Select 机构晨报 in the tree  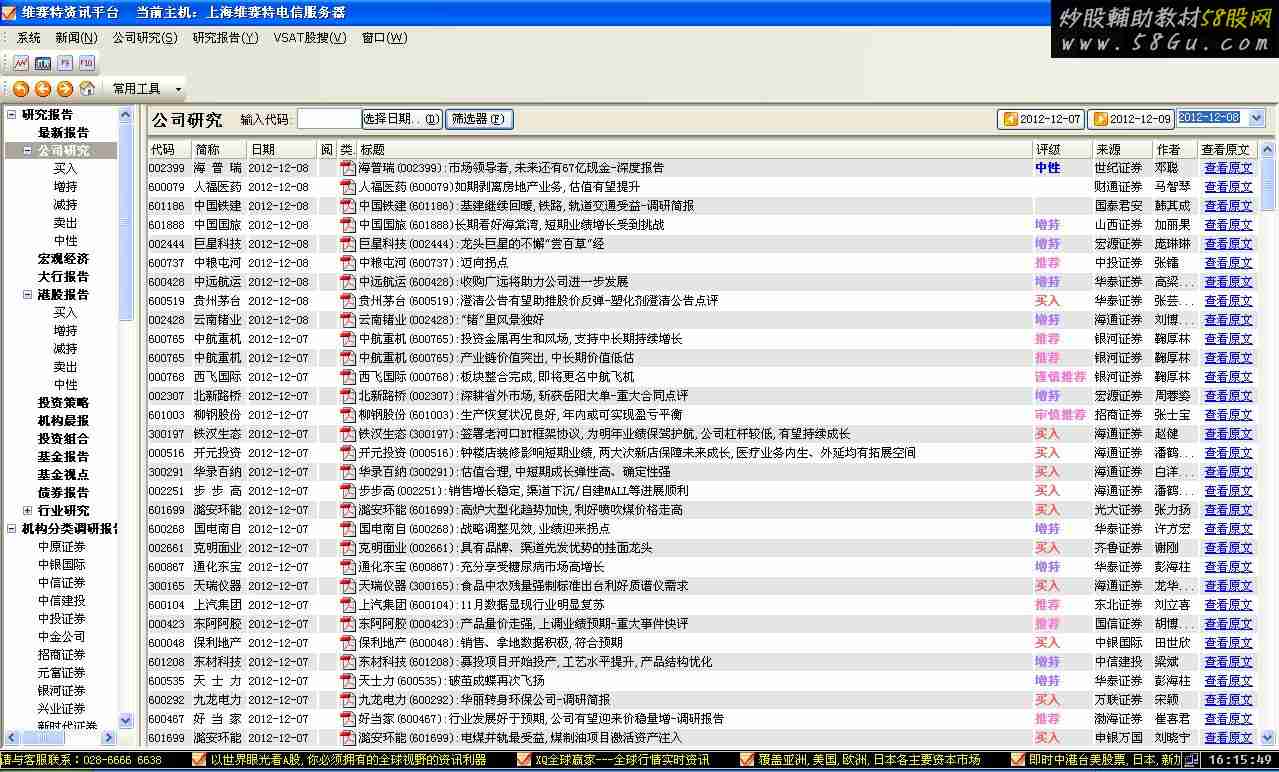coord(63,421)
